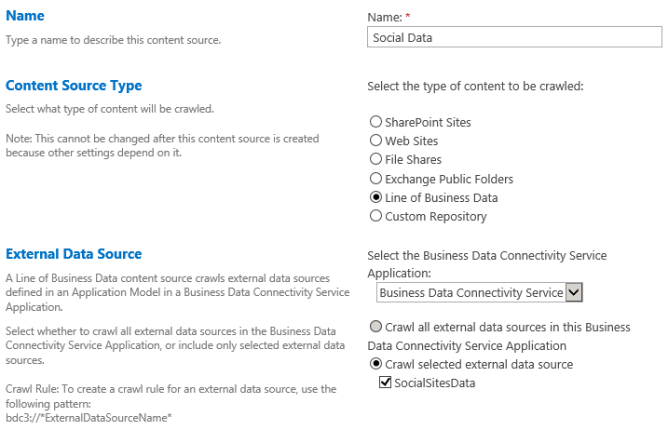
Task: Pick the Exchange Public Folders option
Action: tap(376, 178)
